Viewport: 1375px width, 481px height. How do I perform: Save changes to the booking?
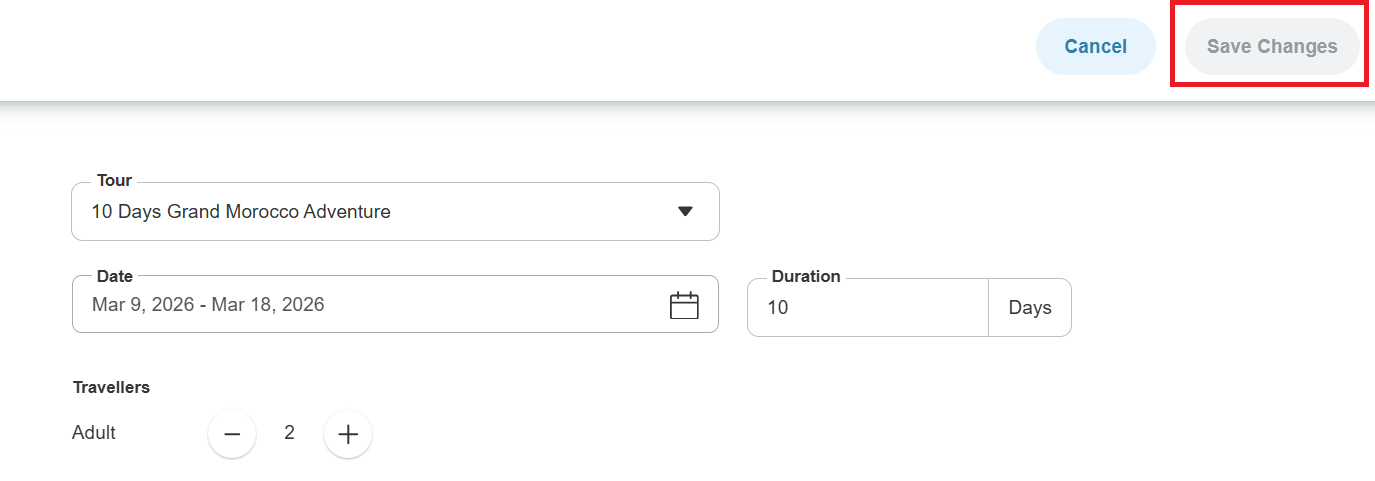(1271, 47)
